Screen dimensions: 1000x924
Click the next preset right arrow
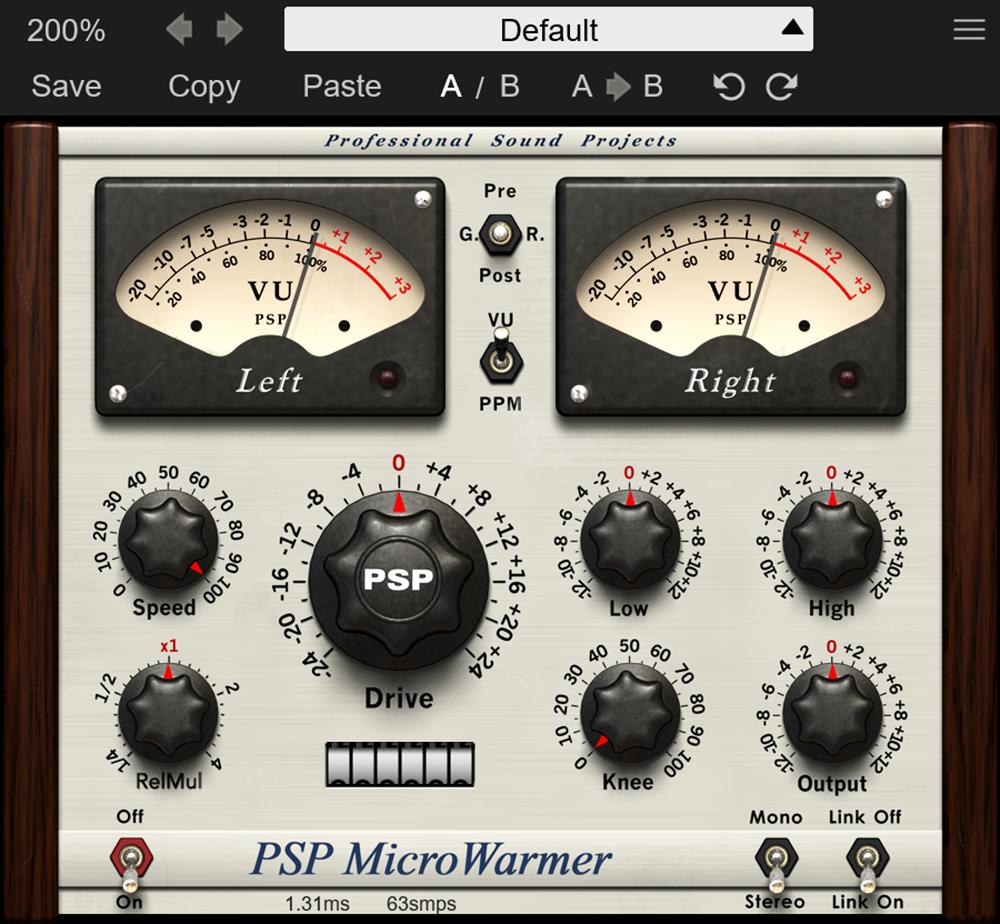coord(230,30)
